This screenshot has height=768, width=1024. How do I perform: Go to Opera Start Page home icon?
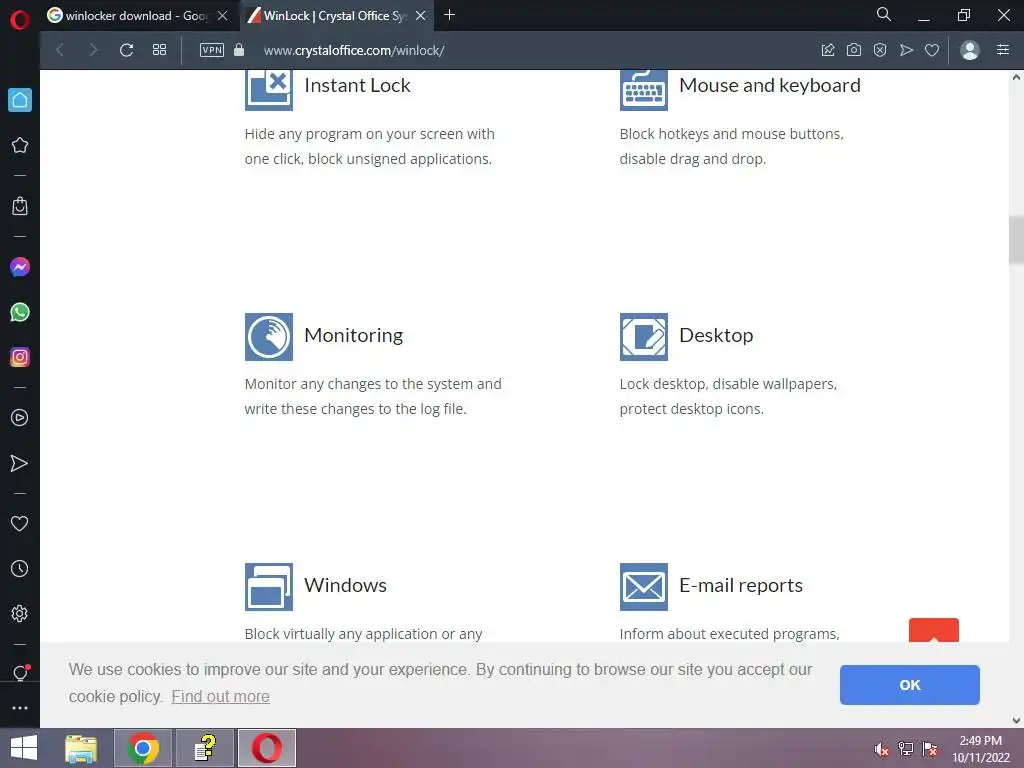[20, 100]
